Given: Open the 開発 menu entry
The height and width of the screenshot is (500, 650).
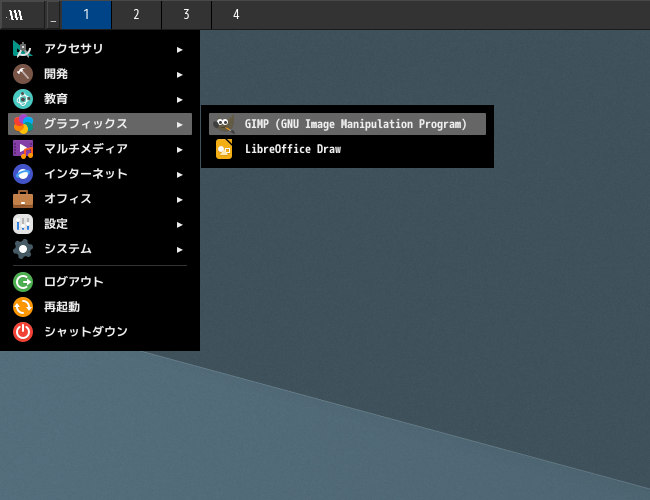Looking at the screenshot, I should pyautogui.click(x=100, y=74).
